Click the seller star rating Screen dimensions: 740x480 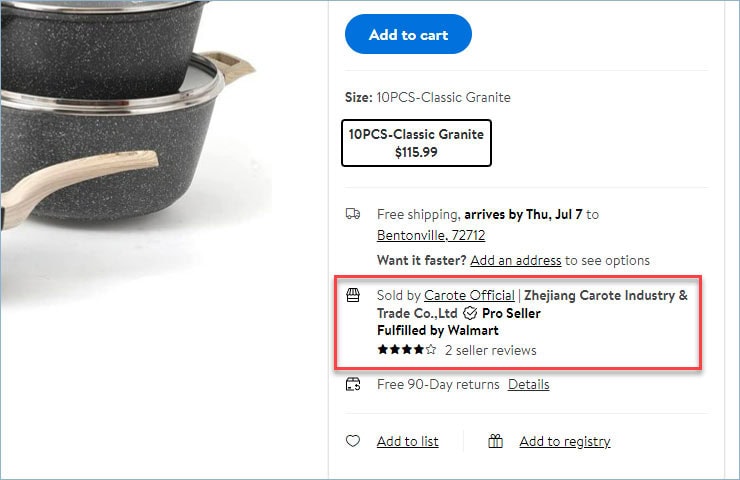click(x=407, y=350)
